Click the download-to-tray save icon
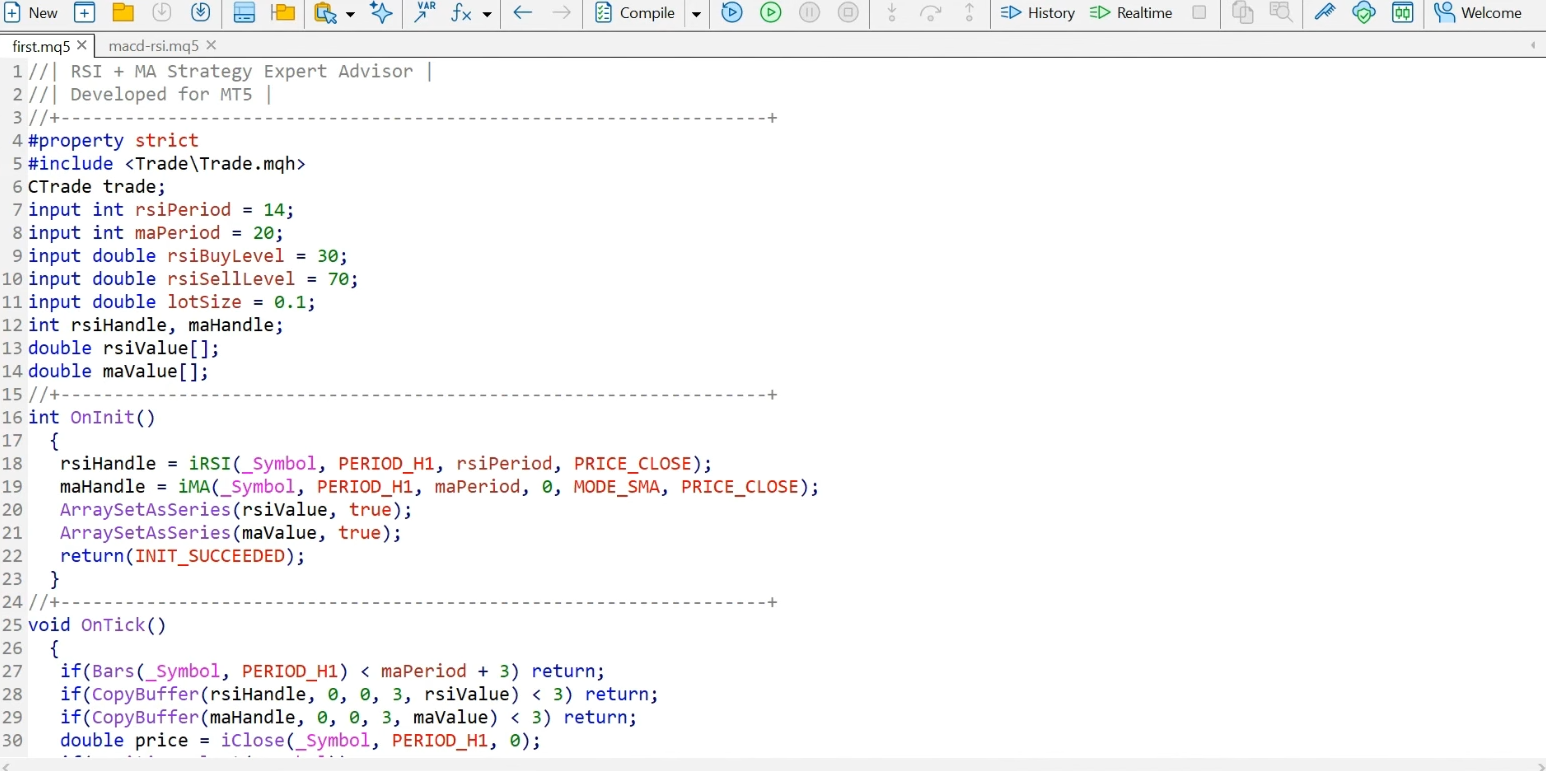Screen dimensions: 1546x771 (200, 13)
